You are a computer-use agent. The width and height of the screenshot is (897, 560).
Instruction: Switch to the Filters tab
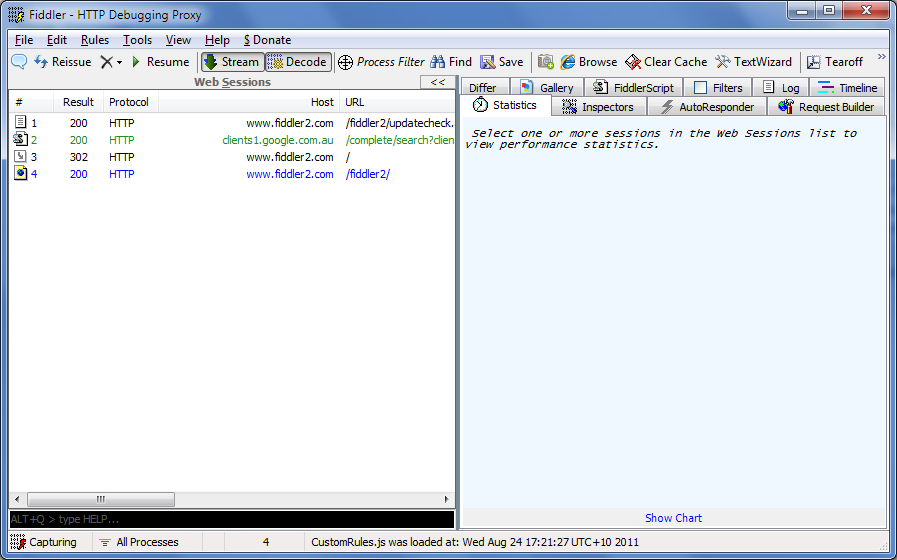(717, 88)
